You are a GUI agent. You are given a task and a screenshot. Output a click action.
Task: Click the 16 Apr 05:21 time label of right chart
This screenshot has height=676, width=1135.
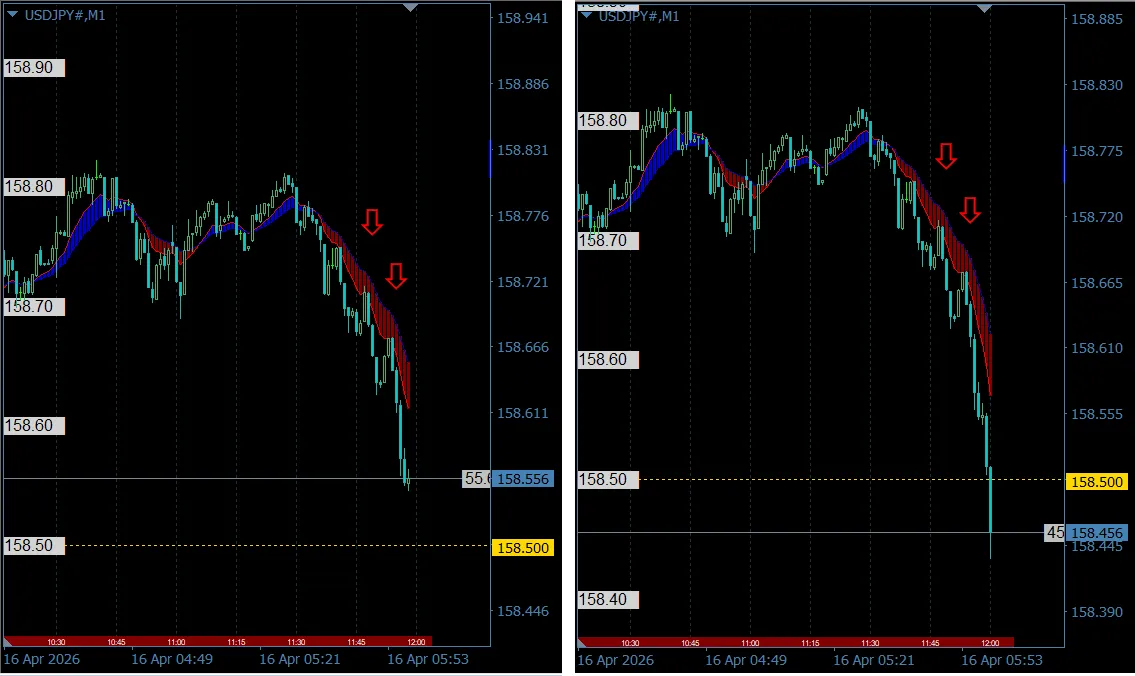click(874, 660)
